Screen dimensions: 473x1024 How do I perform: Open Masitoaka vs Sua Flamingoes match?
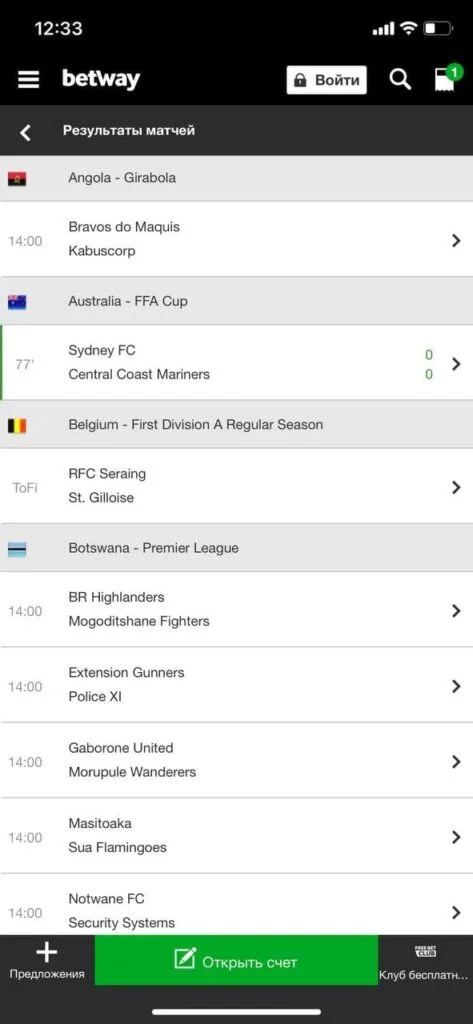click(236, 835)
